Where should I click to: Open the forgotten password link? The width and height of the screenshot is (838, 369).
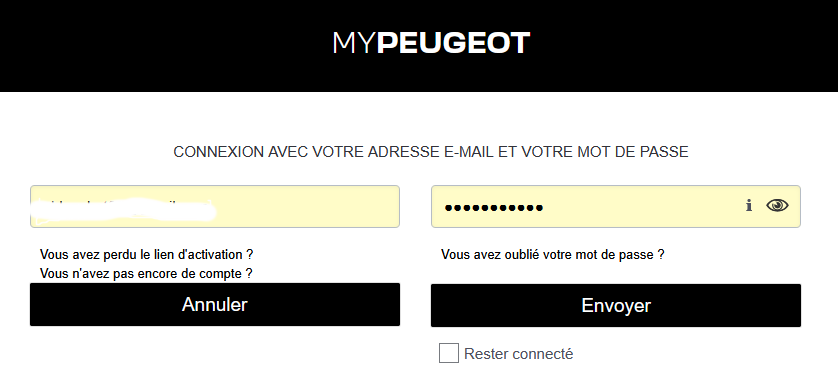pyautogui.click(x=553, y=255)
